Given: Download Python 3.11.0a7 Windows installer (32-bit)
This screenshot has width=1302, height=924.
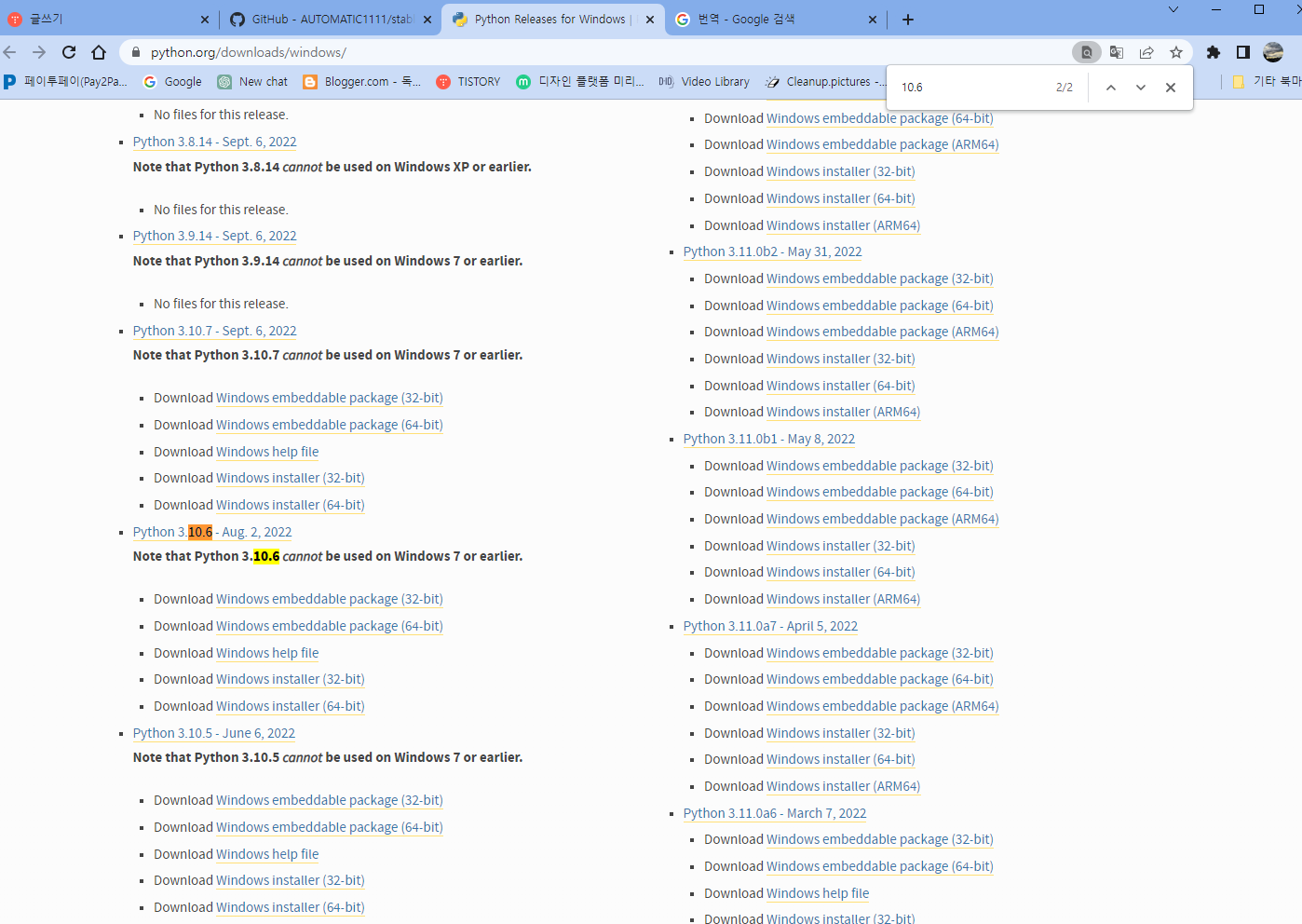Looking at the screenshot, I should (x=841, y=733).
